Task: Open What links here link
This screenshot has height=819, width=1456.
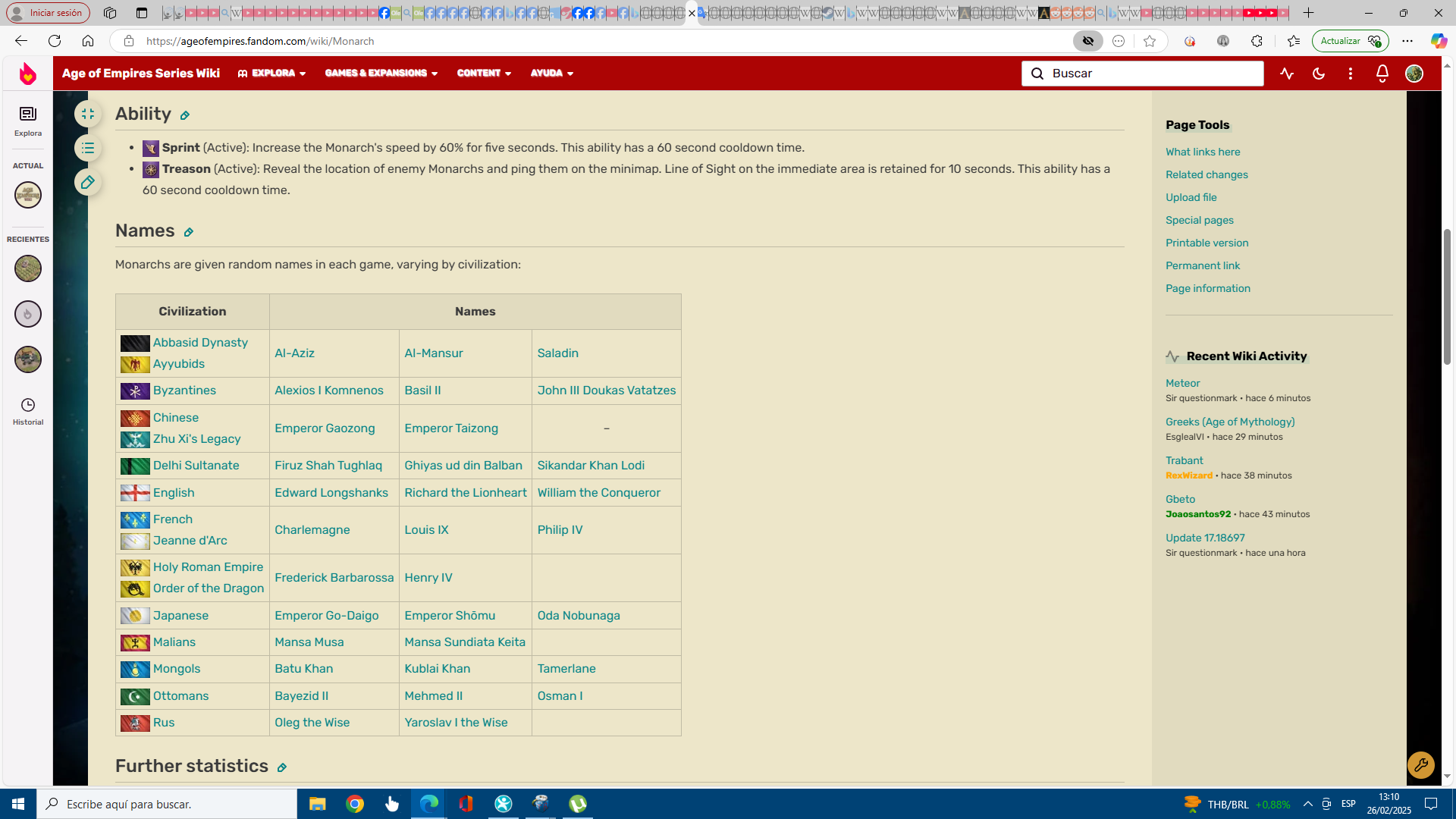Action: [1203, 152]
